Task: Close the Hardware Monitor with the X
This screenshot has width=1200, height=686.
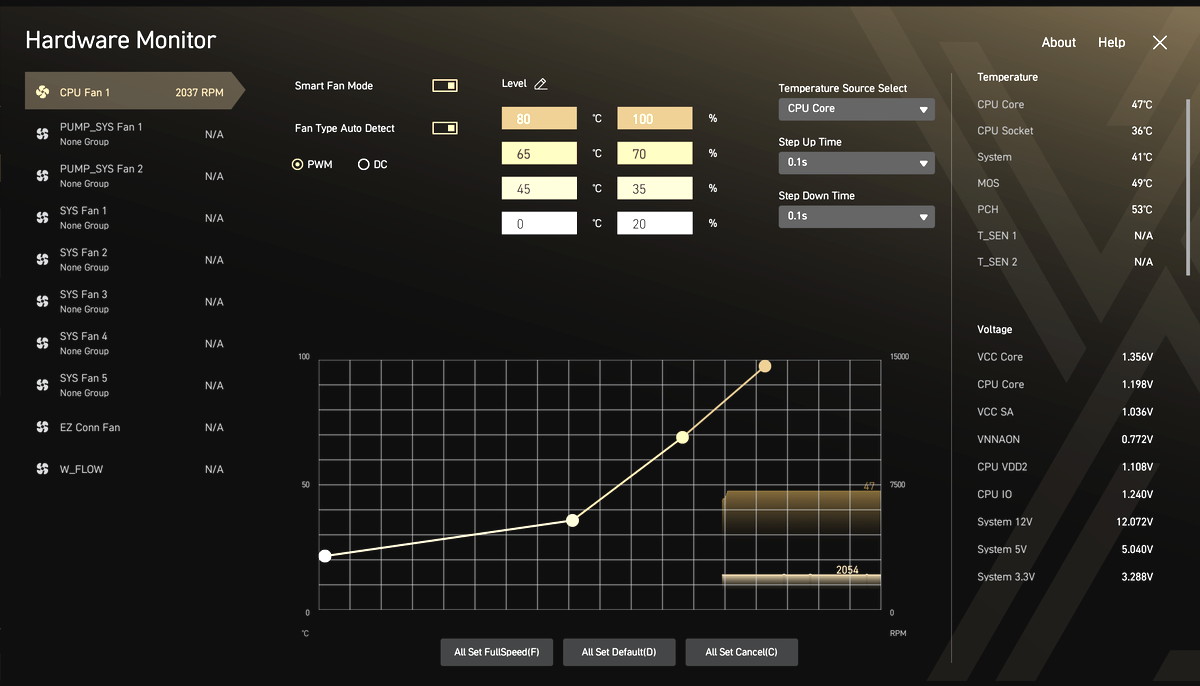Action: point(1160,42)
